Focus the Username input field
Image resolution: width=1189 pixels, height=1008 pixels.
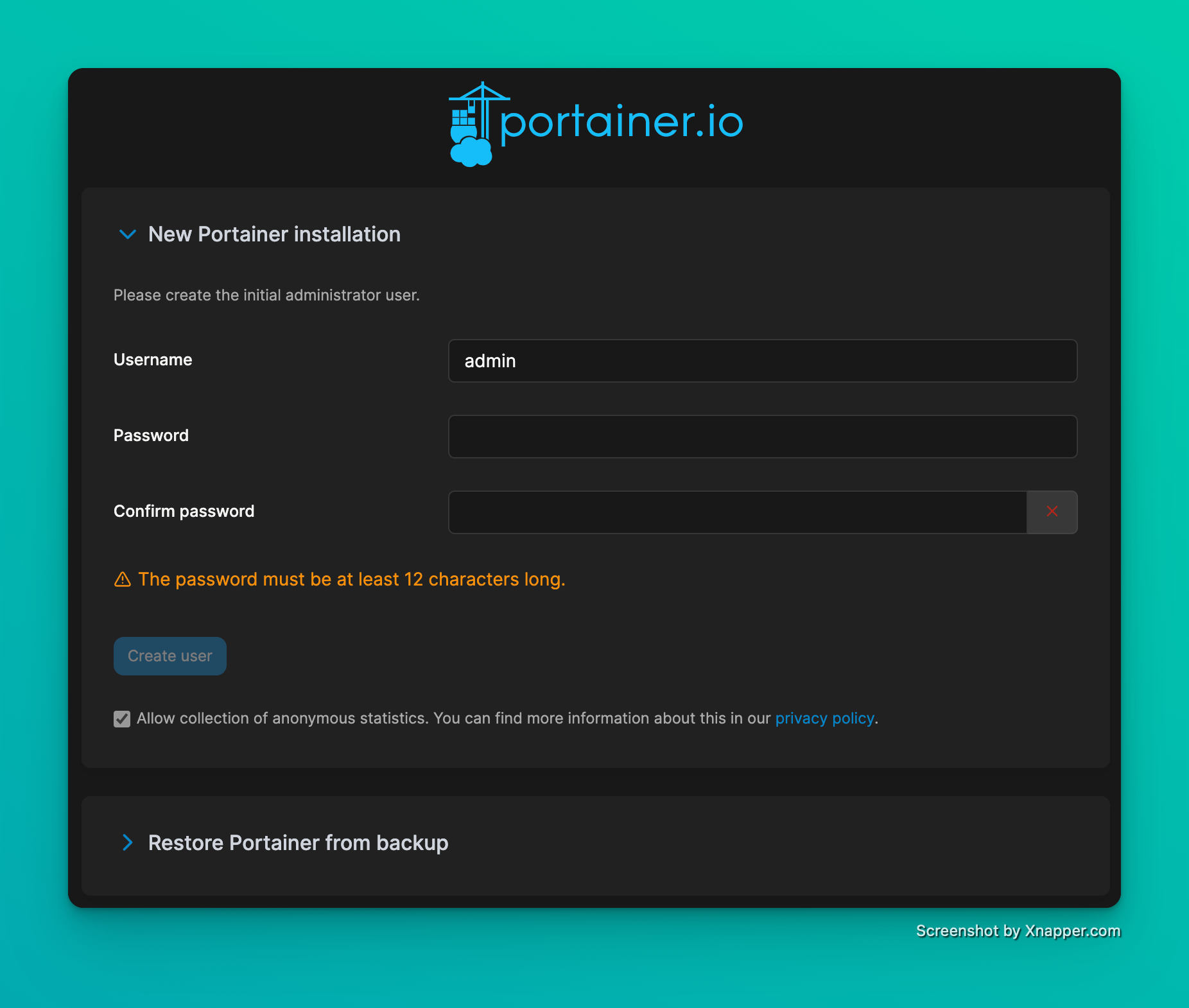[x=763, y=361]
